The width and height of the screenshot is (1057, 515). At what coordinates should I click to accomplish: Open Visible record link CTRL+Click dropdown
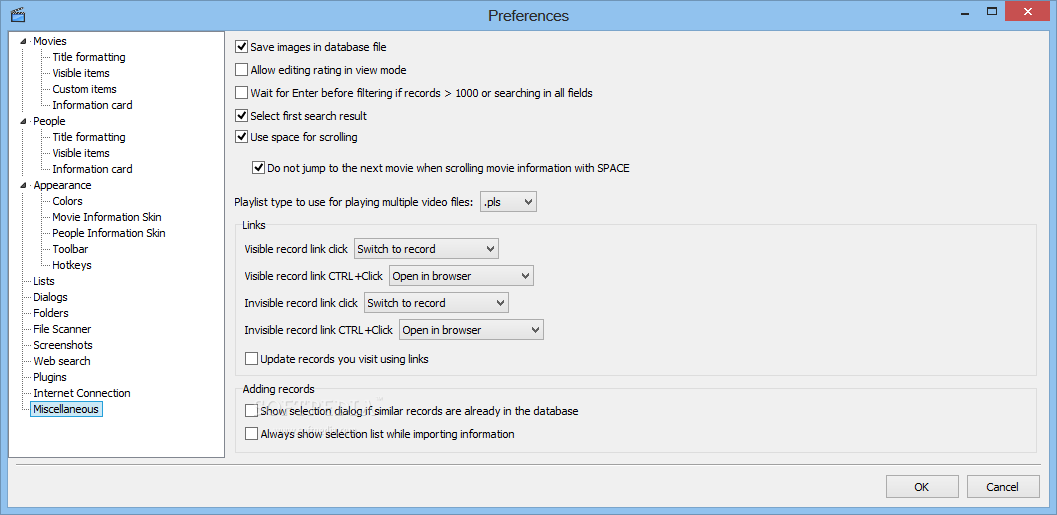[x=462, y=276]
